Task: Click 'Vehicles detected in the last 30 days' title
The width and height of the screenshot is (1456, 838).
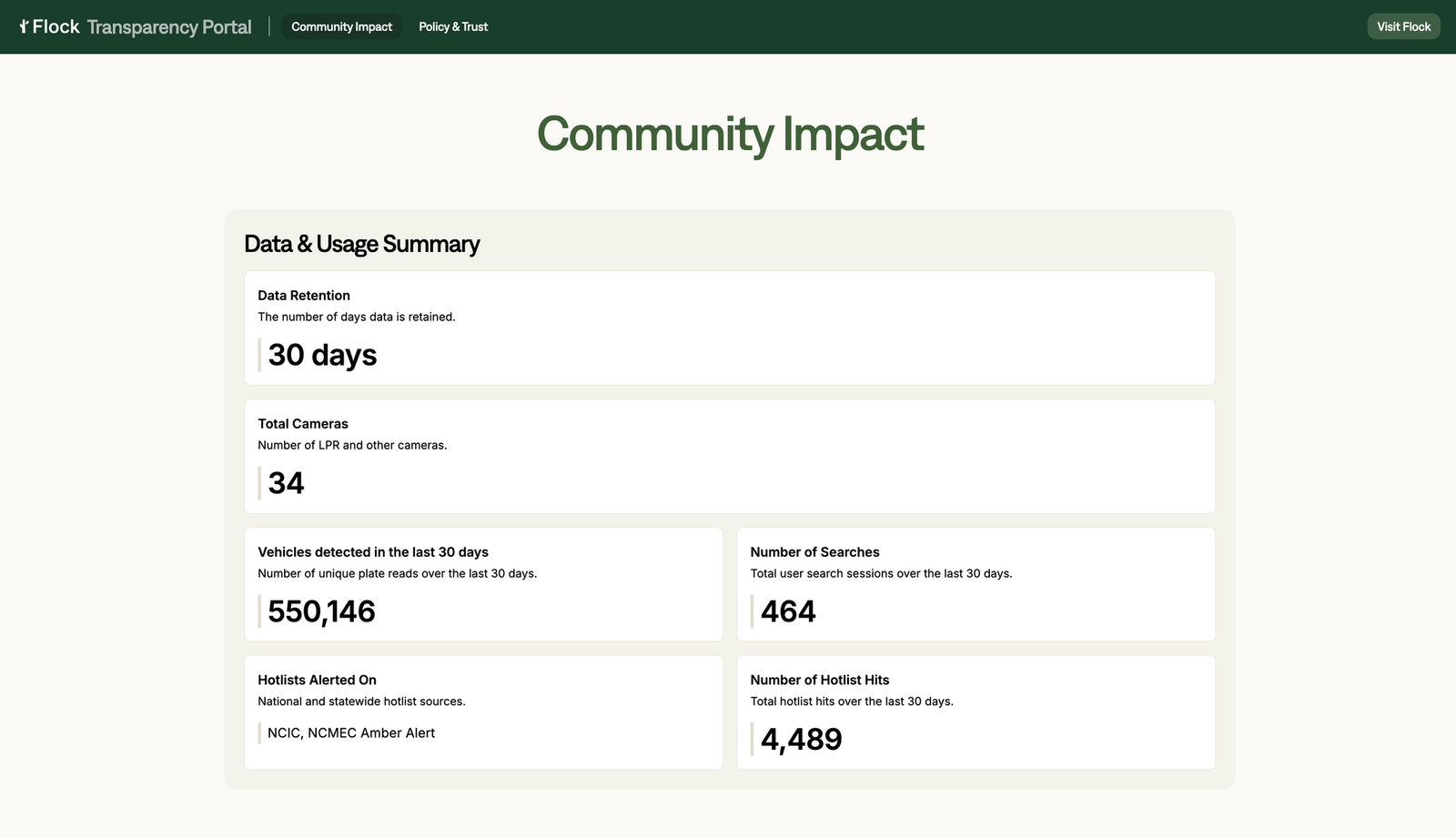Action: (x=373, y=552)
